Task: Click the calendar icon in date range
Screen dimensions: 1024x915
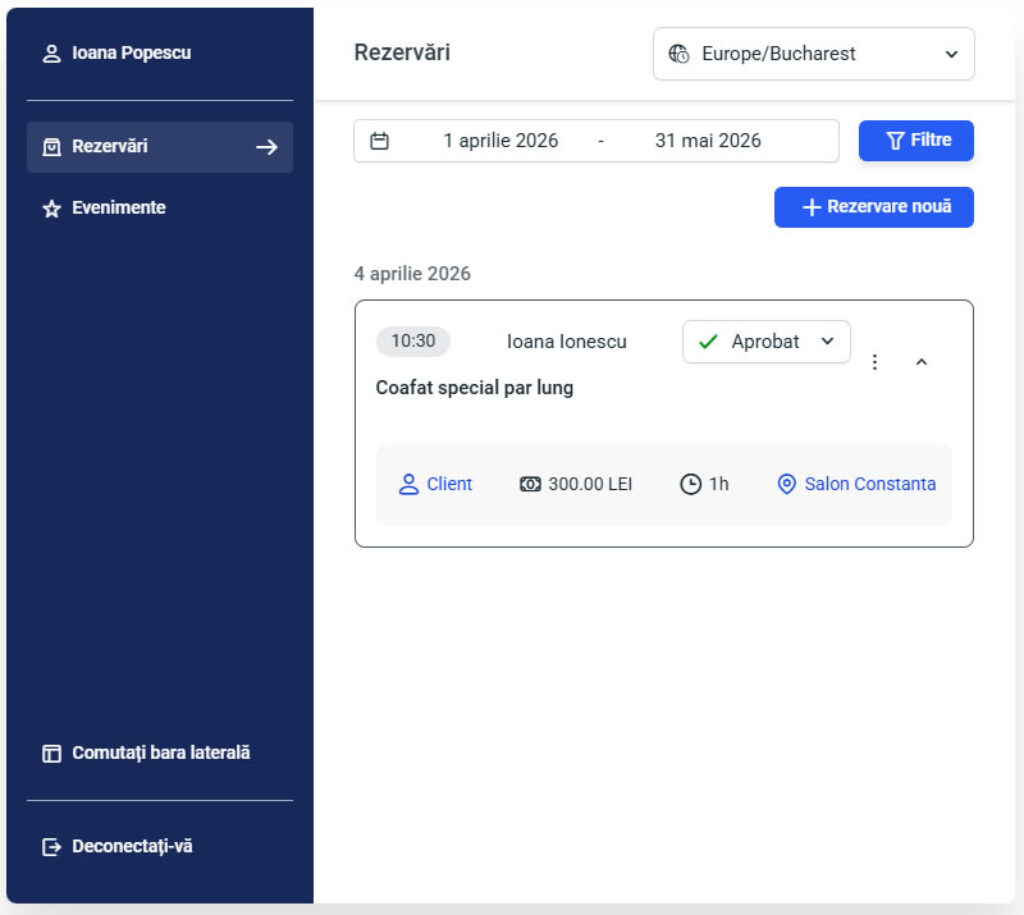Action: point(379,141)
